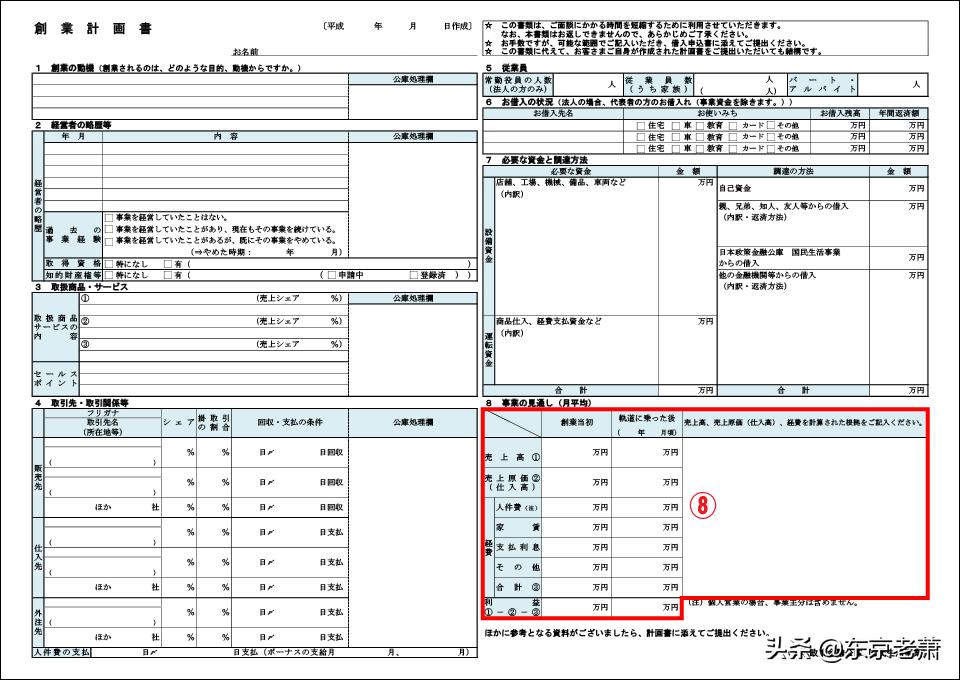Click 運転資金 total amount cell
The height and width of the screenshot is (680, 960).
pos(687,349)
